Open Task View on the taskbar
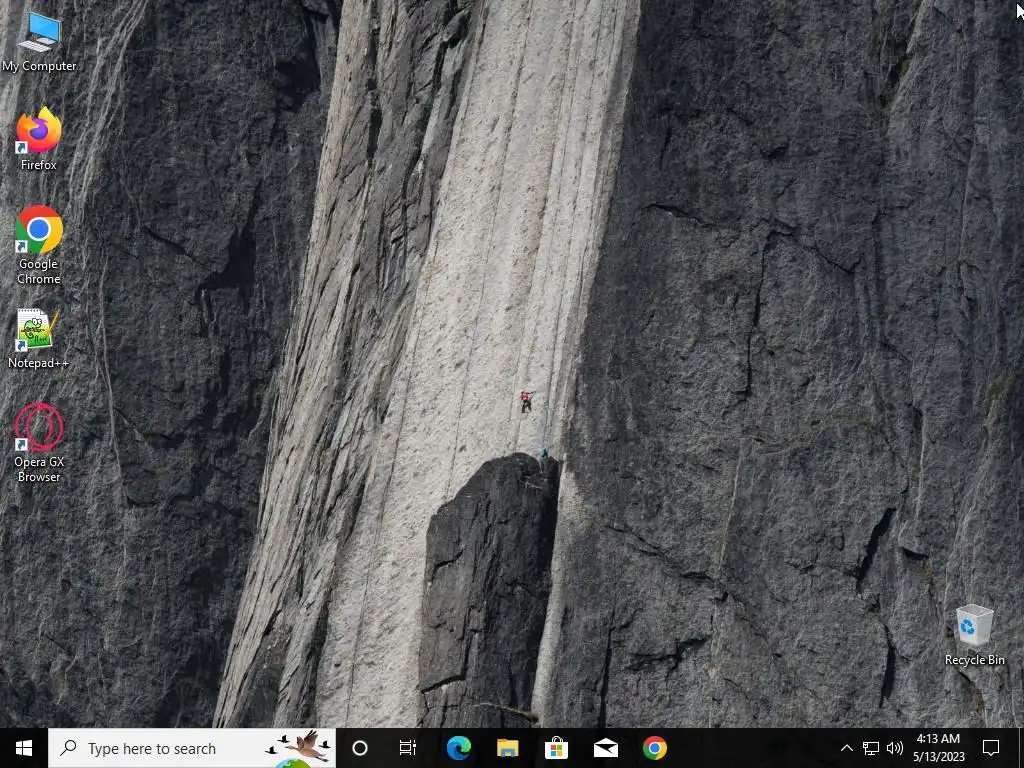Screen dimensions: 1024x768 [408, 748]
